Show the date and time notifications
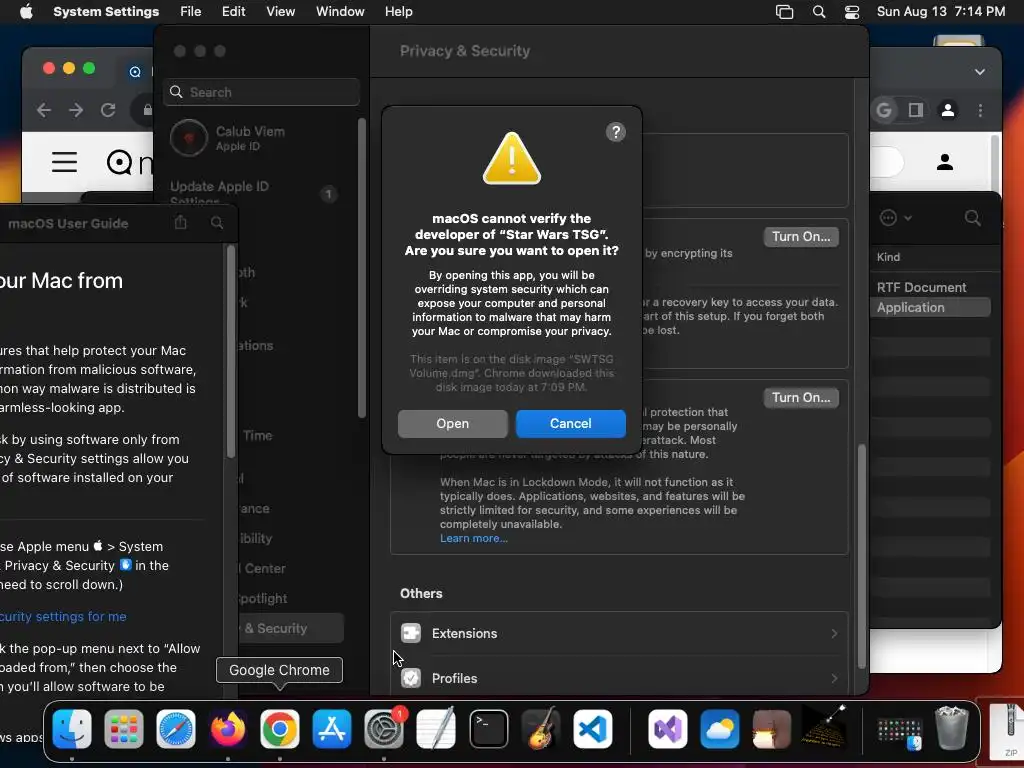This screenshot has width=1024, height=768. coord(940,12)
